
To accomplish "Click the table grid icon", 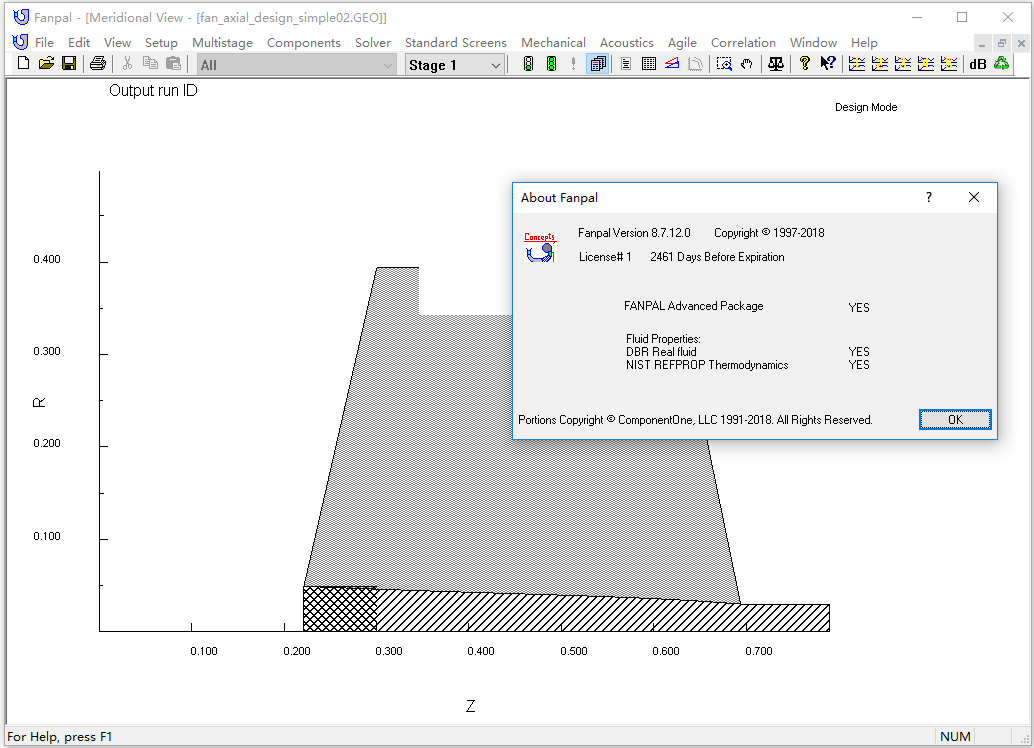I will tap(649, 64).
